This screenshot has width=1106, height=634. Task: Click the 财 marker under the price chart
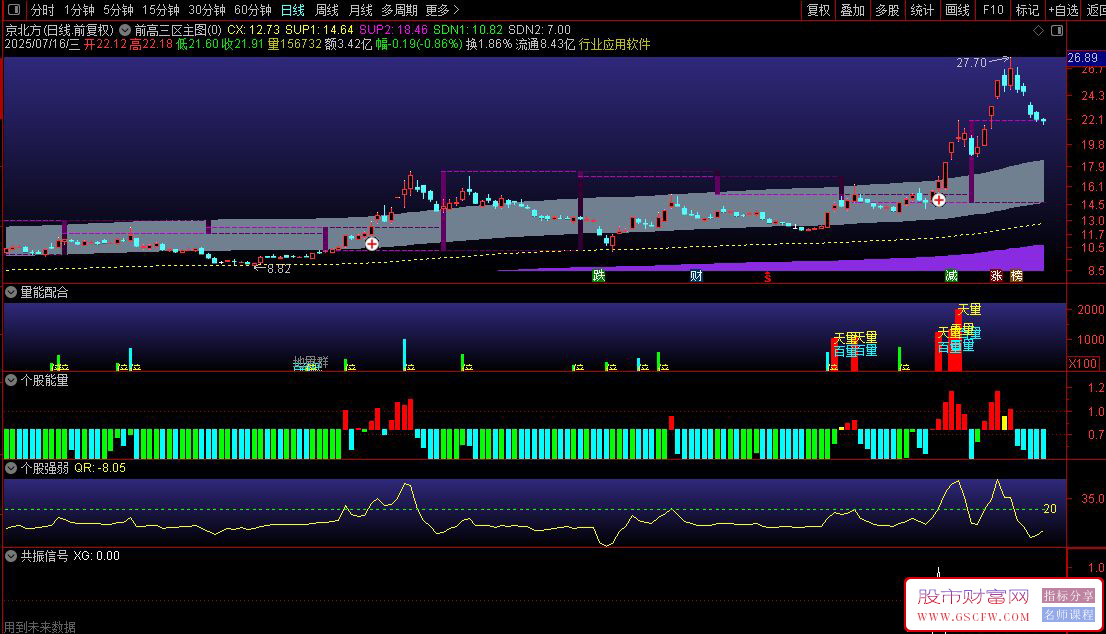coord(696,276)
